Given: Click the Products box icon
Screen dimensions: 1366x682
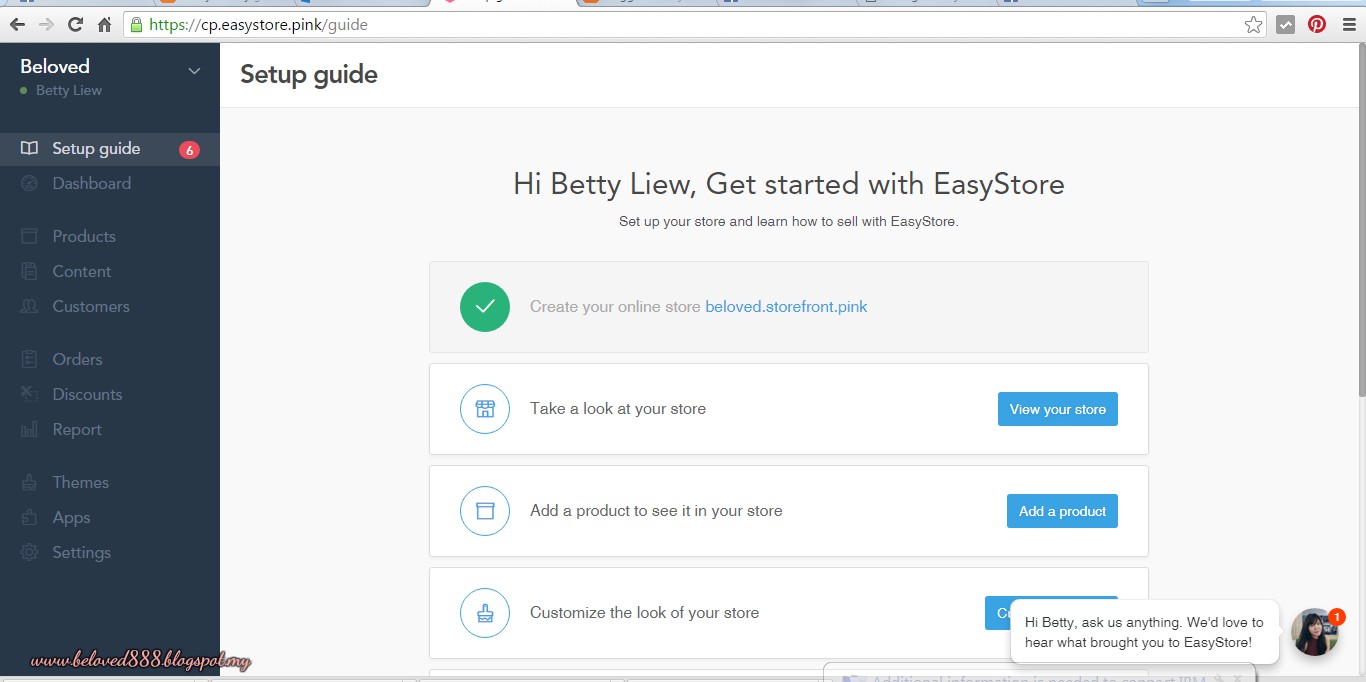Looking at the screenshot, I should click(30, 236).
